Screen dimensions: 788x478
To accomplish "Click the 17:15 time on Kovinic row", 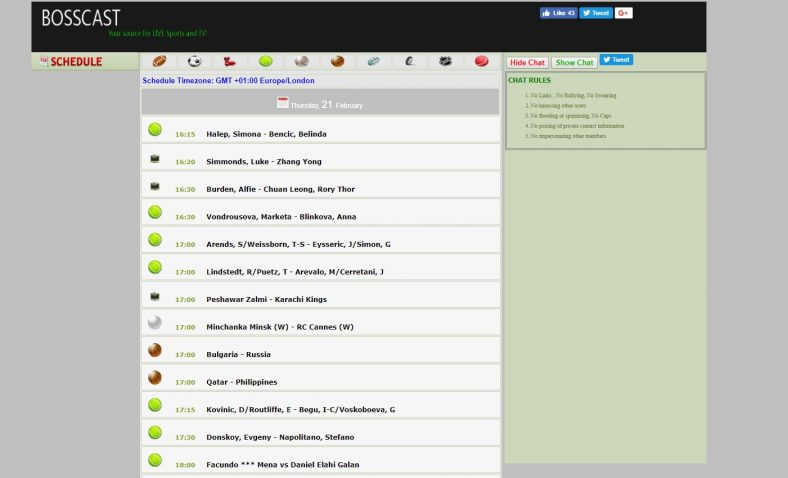I will tap(185, 410).
